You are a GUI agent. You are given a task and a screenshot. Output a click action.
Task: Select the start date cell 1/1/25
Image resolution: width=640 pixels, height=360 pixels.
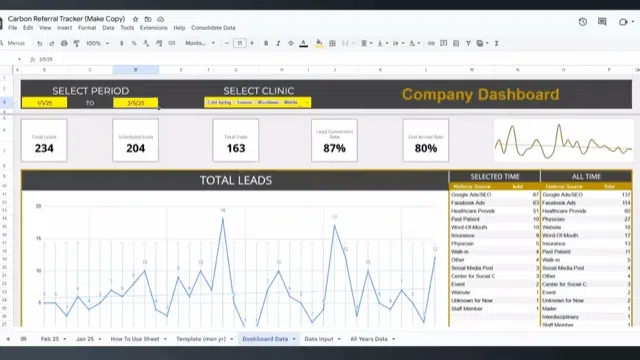point(44,103)
